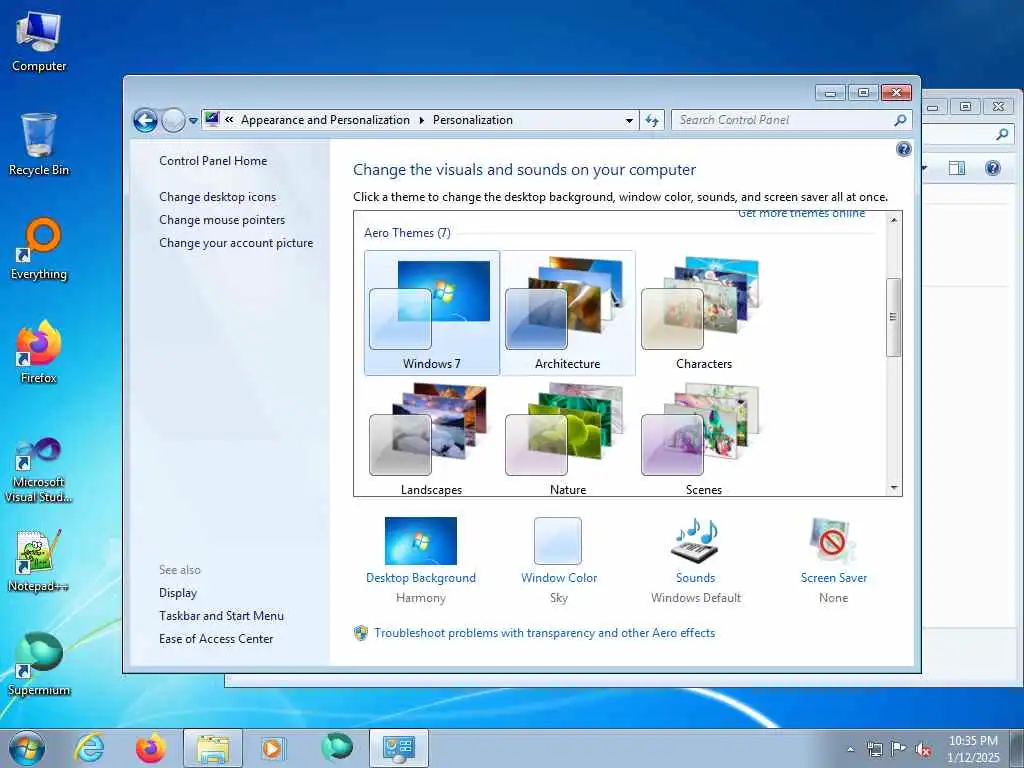Open the Recycle Bin desktop icon

39,145
